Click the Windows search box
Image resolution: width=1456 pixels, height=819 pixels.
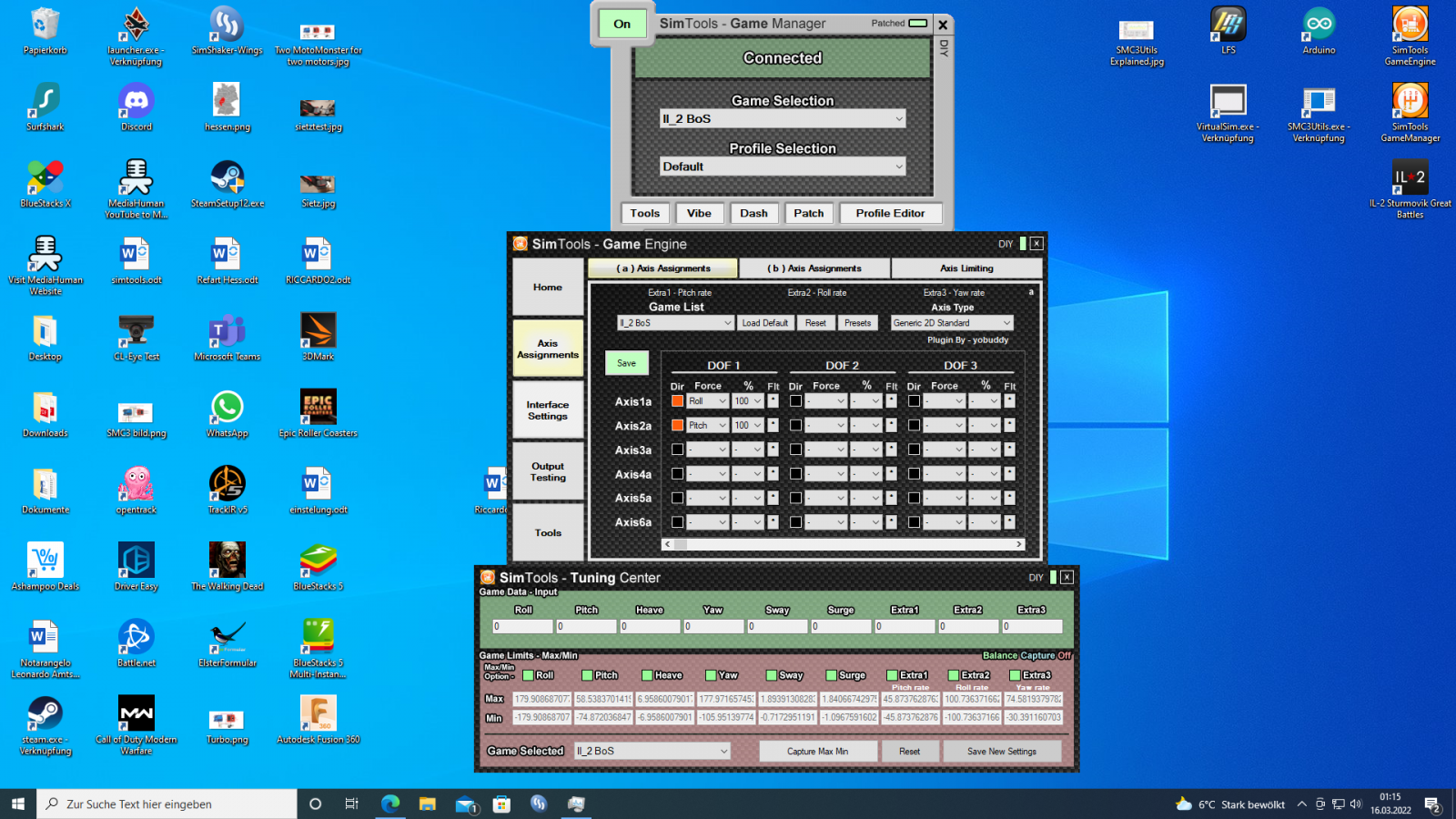[167, 804]
